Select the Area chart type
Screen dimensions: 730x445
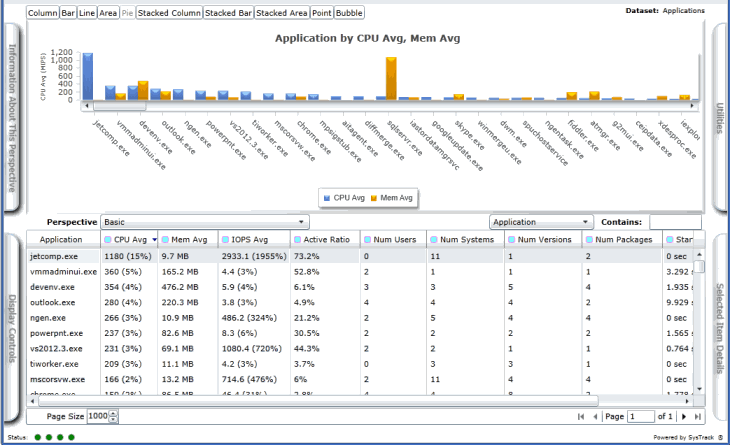(x=108, y=13)
